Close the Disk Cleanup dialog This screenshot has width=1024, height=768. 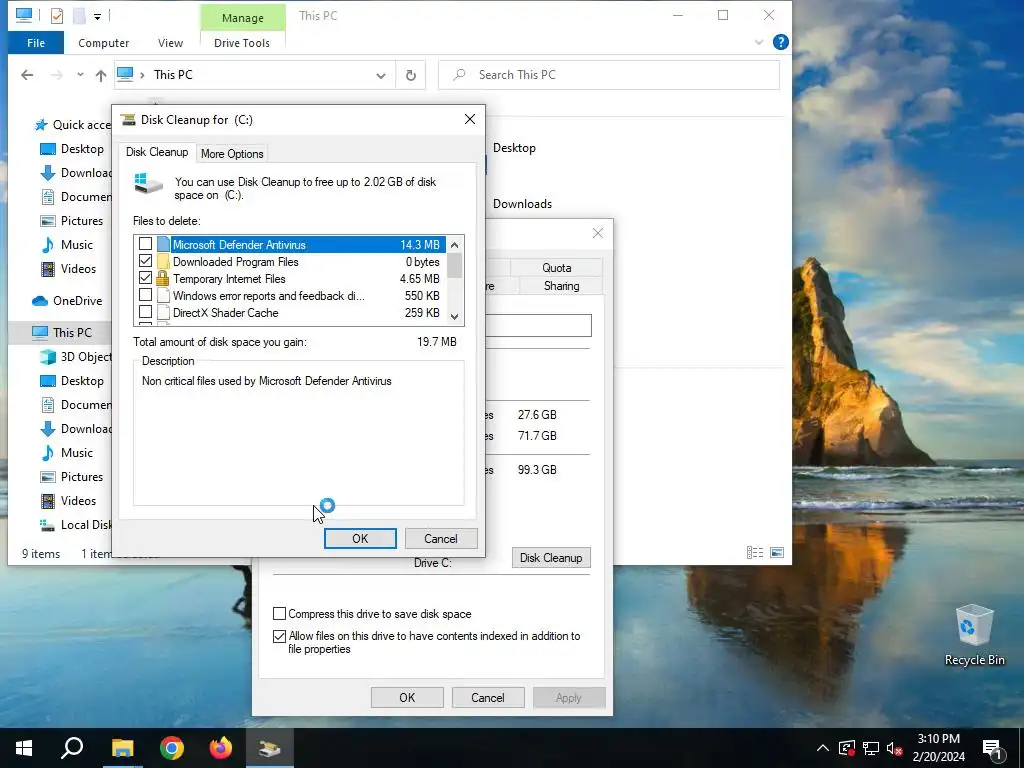tap(470, 120)
